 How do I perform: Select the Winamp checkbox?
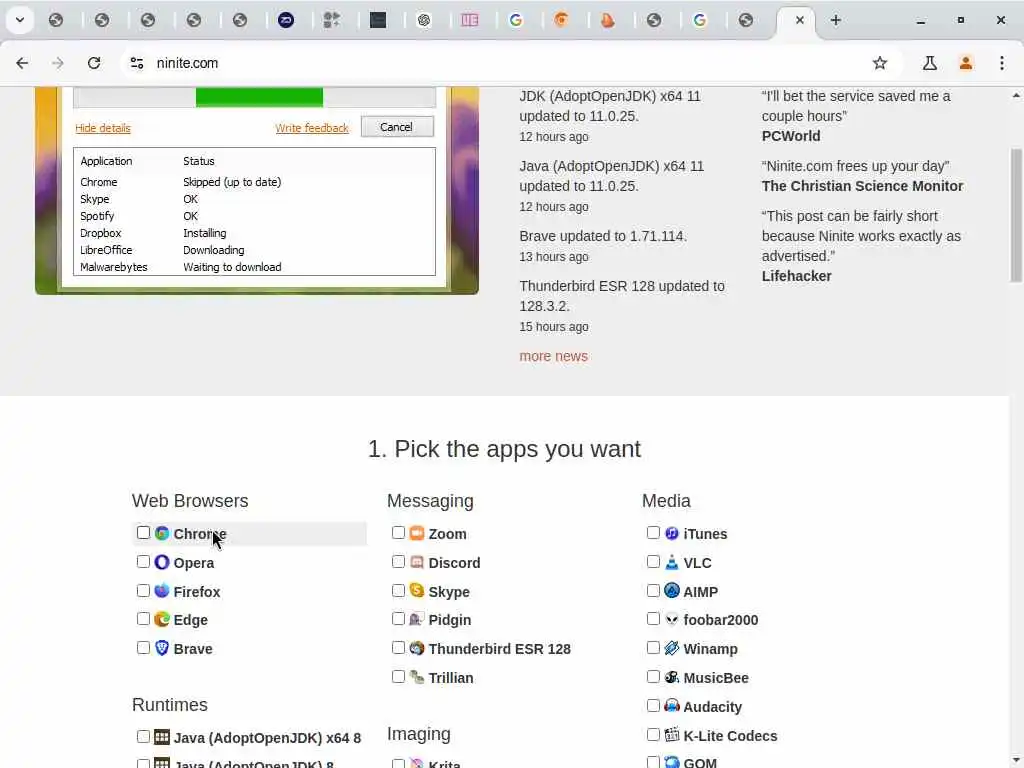click(653, 648)
